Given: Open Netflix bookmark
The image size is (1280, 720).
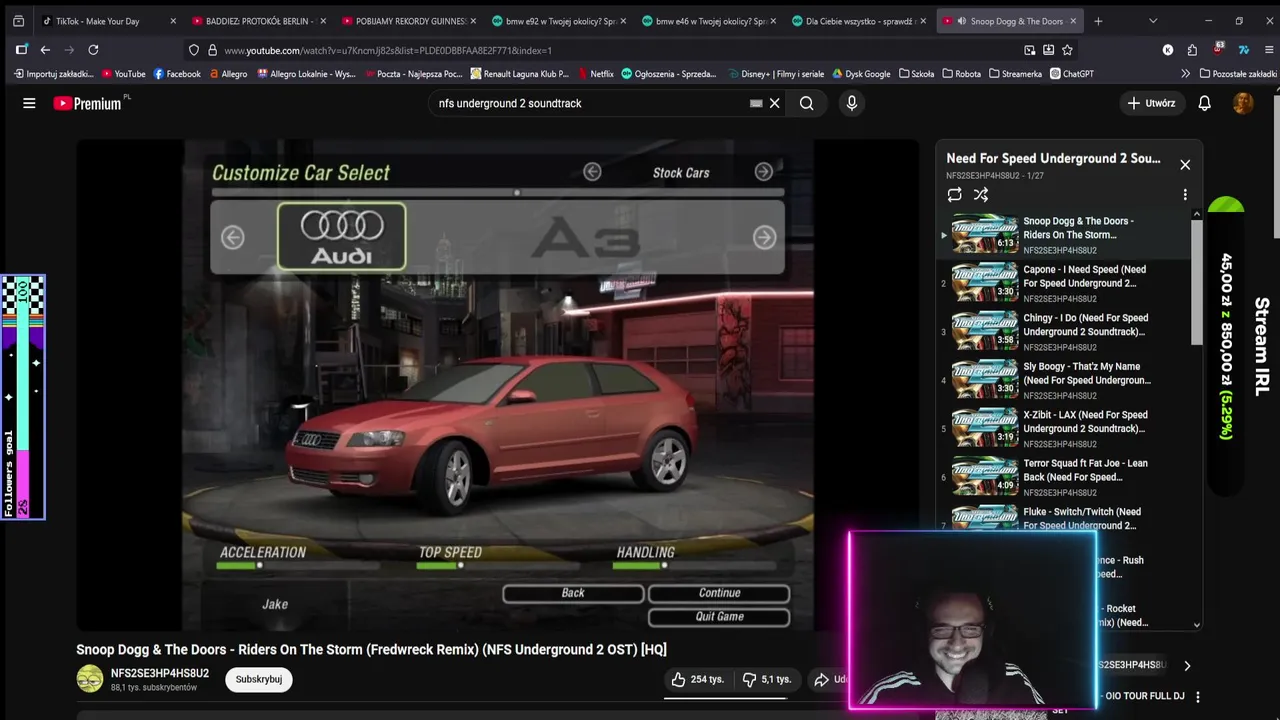Looking at the screenshot, I should pyautogui.click(x=595, y=74).
